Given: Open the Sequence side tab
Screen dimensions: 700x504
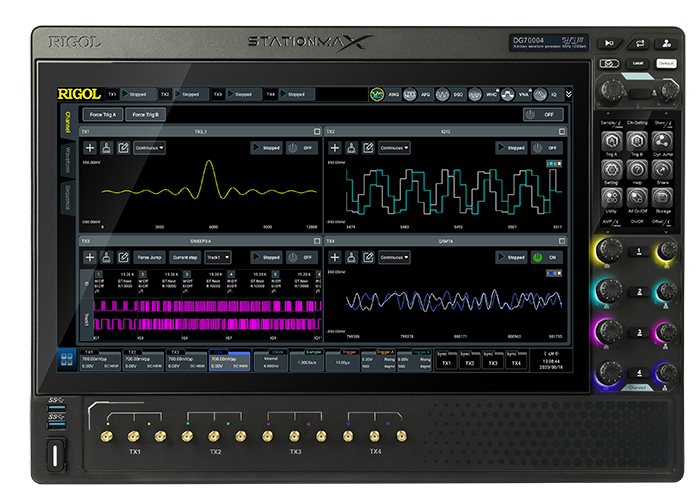Looking at the screenshot, I should pyautogui.click(x=68, y=198).
